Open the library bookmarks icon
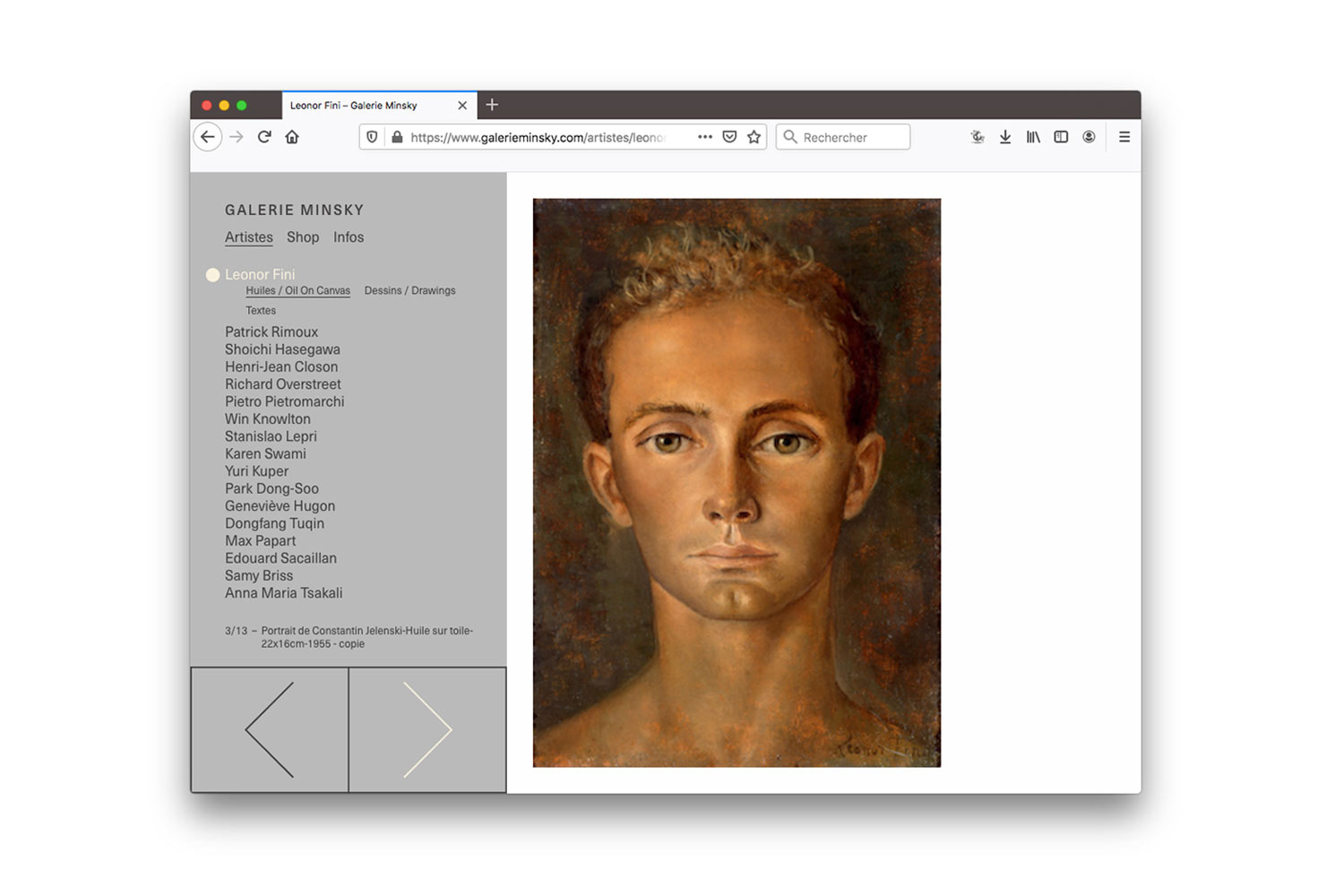The height and width of the screenshot is (896, 1344). pos(1033,137)
